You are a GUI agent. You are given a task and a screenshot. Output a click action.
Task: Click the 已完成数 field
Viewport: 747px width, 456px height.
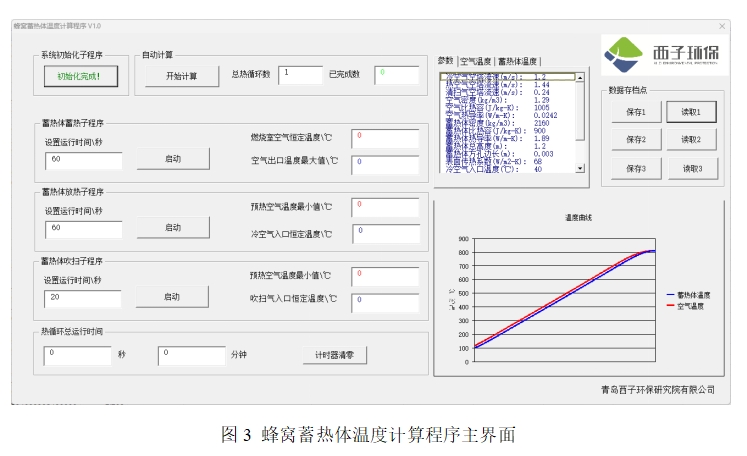[x=397, y=75]
